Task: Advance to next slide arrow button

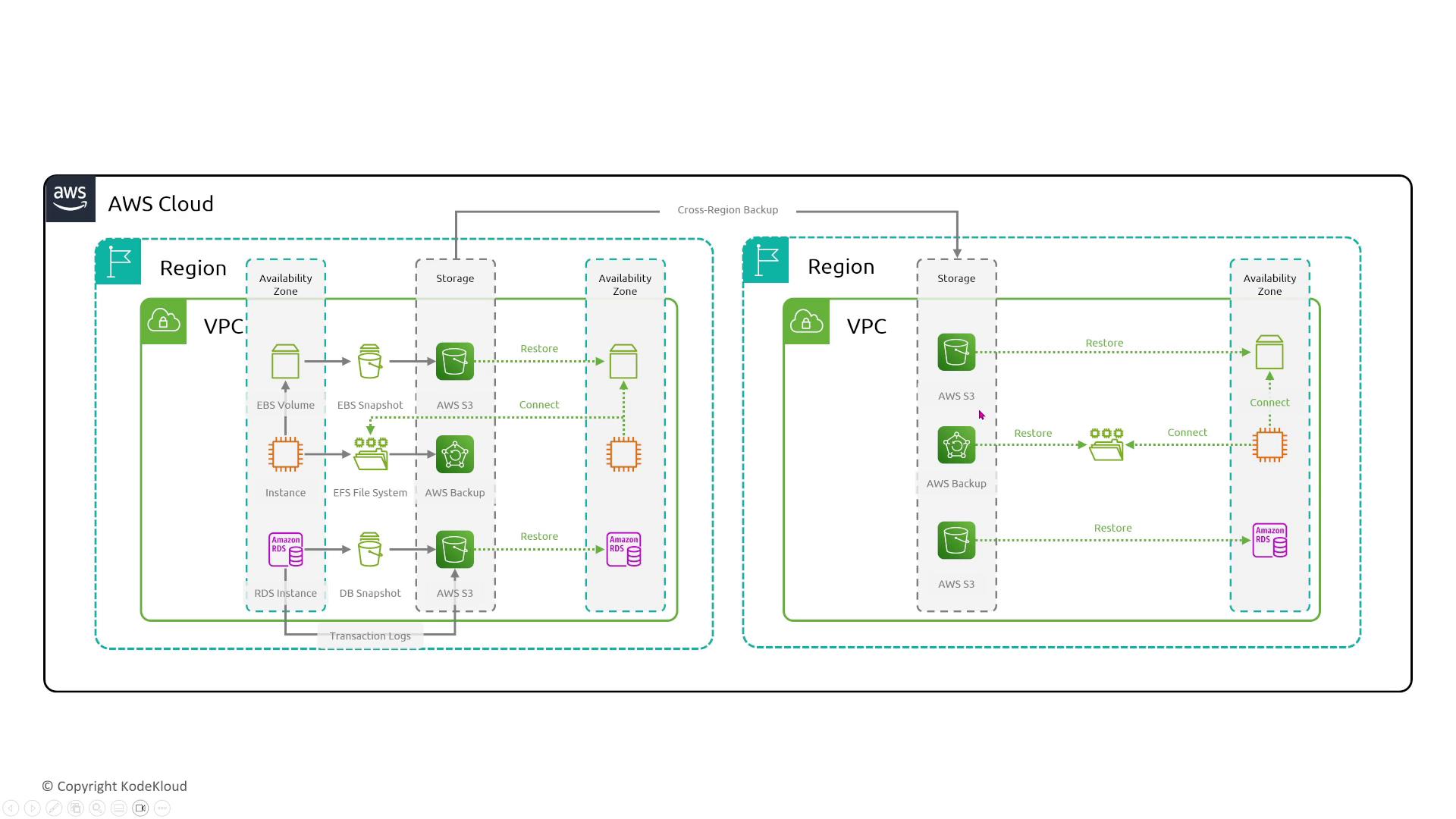Action: tap(33, 808)
